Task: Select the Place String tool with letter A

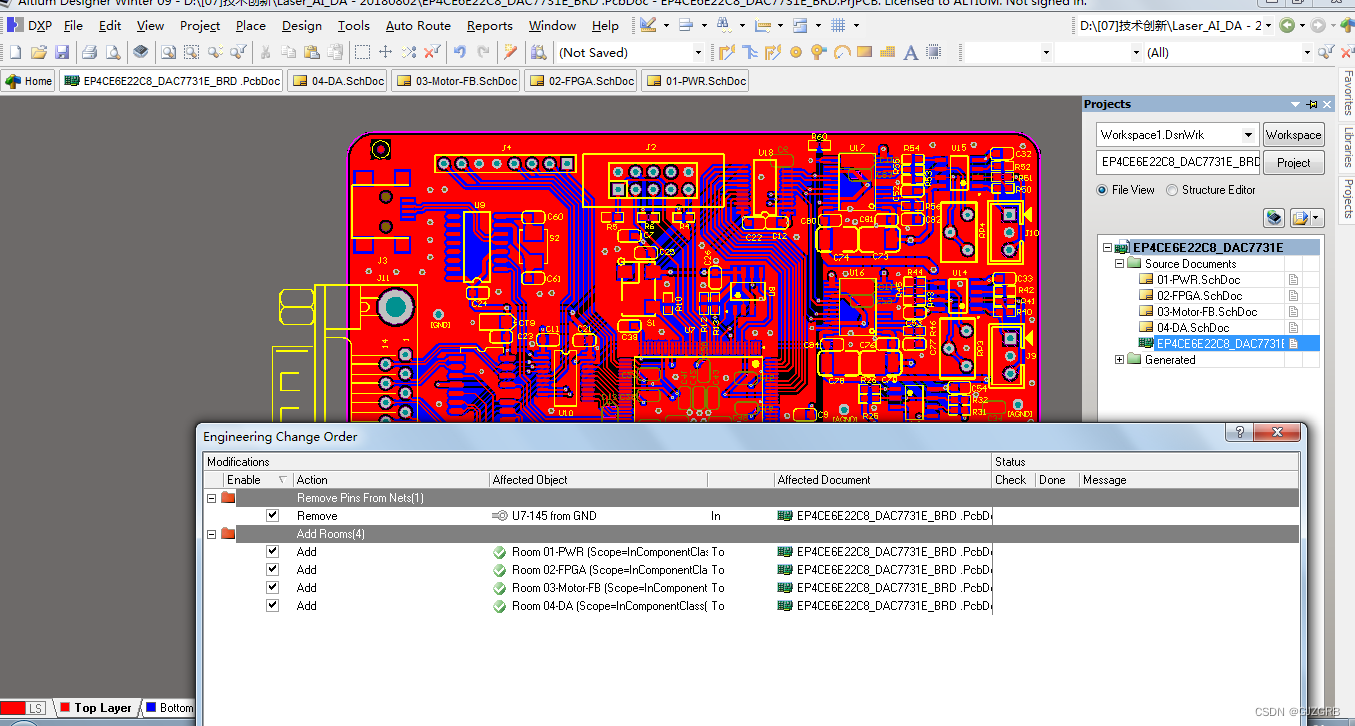Action: click(910, 52)
